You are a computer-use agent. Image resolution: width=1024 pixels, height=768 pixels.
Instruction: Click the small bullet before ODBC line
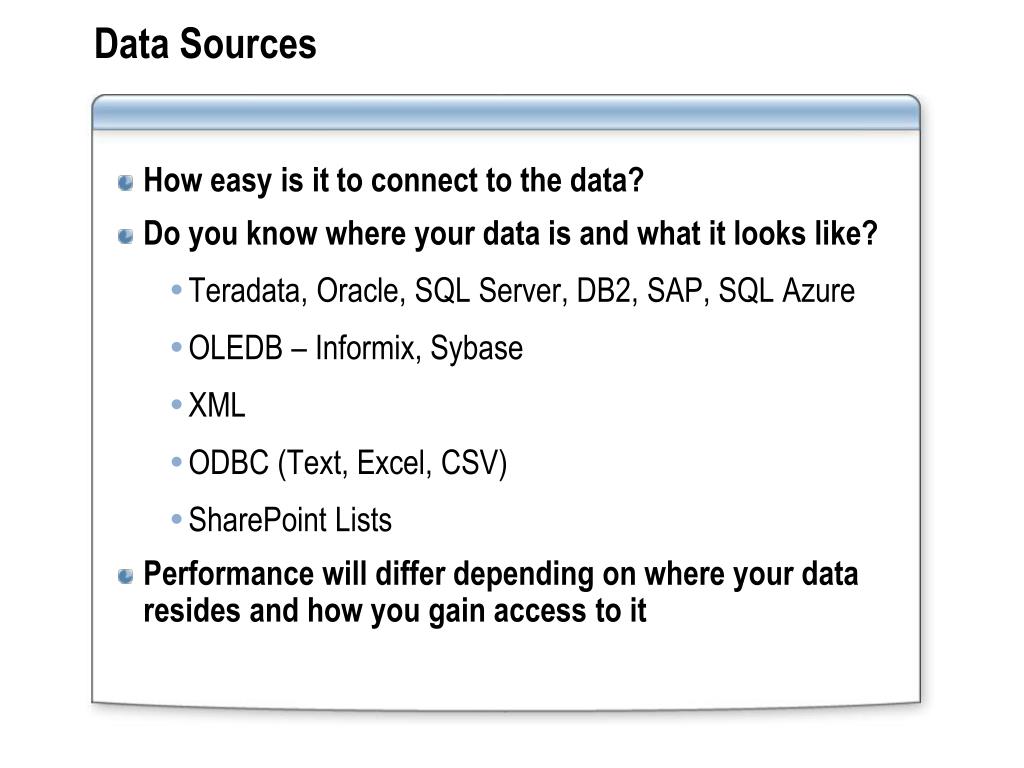coord(176,462)
